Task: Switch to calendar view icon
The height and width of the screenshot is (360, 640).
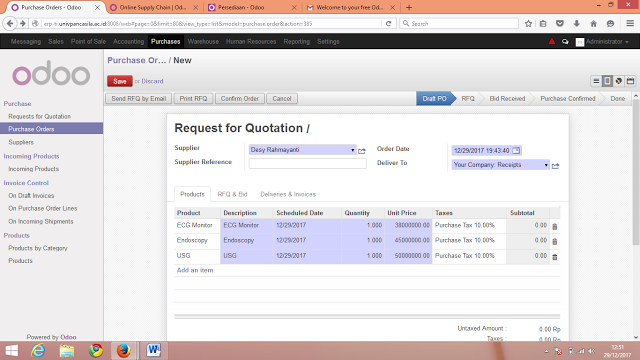Action: [x=630, y=81]
